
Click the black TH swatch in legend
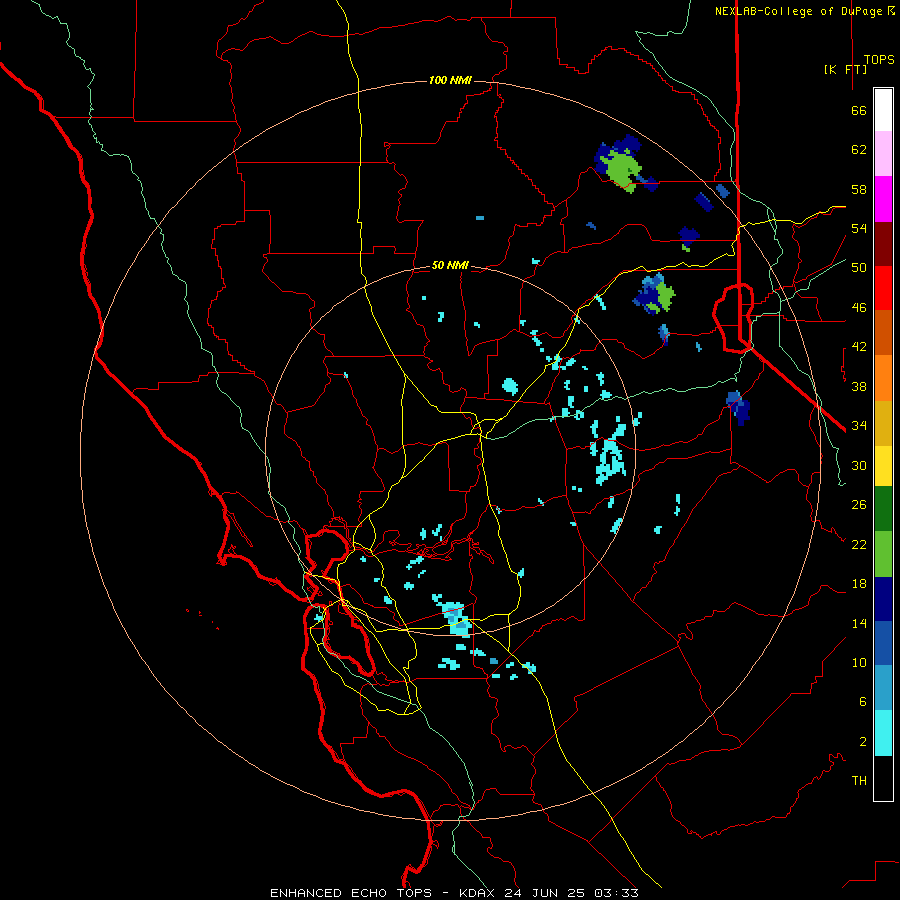click(883, 778)
